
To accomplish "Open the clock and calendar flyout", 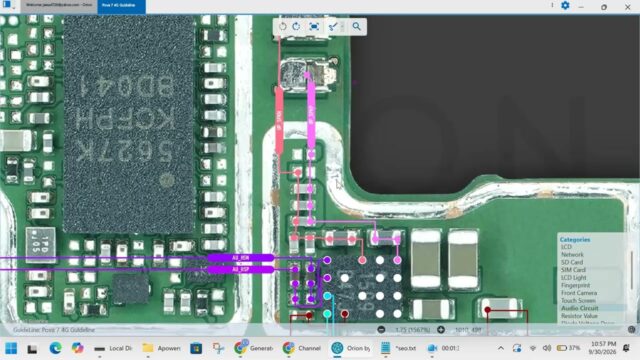I will [x=602, y=348].
